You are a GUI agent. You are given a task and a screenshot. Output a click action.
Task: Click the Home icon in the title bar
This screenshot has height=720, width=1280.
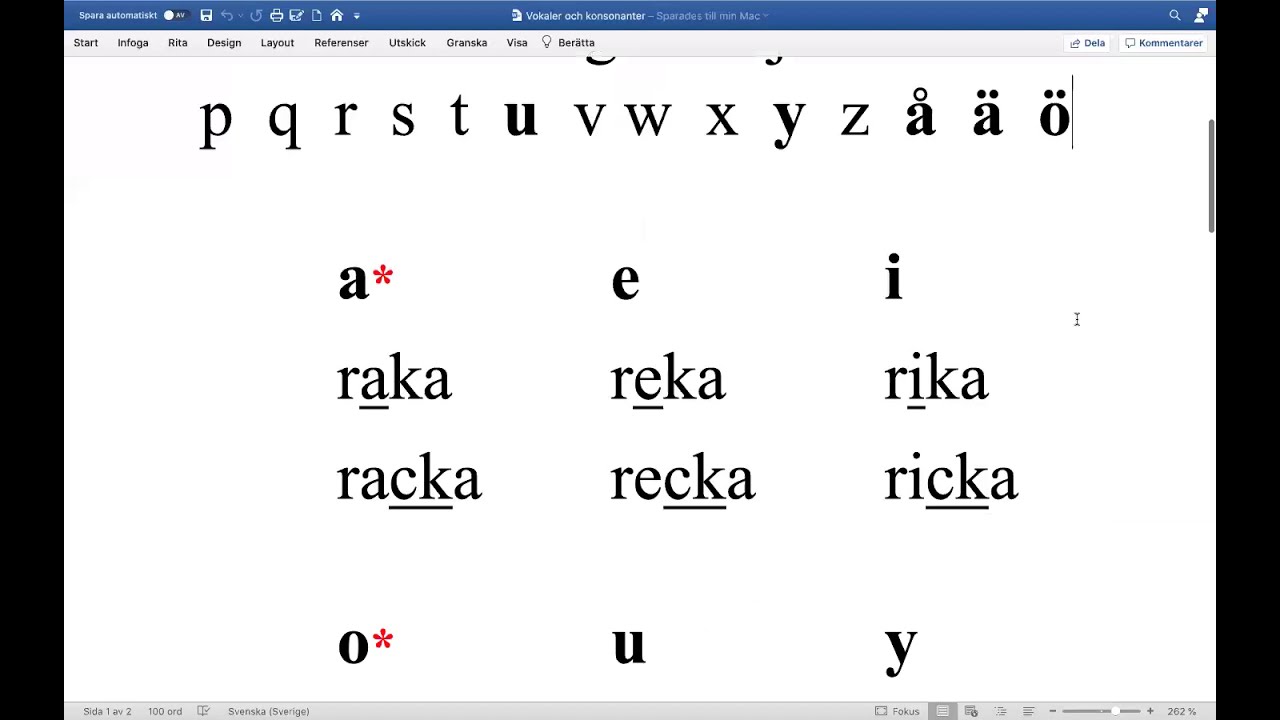coord(337,15)
